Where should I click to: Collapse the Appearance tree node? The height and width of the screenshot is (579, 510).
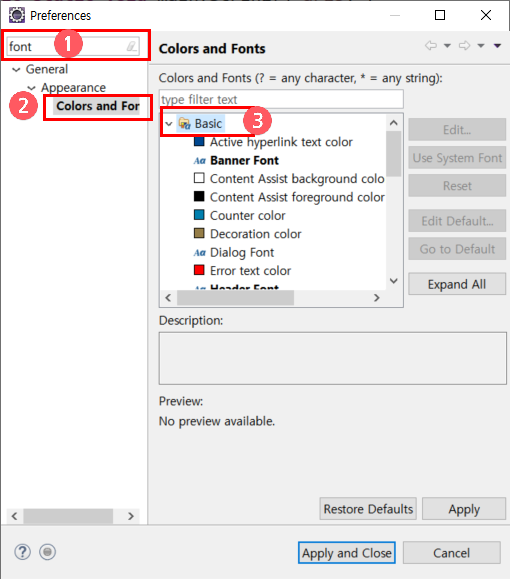pyautogui.click(x=32, y=88)
